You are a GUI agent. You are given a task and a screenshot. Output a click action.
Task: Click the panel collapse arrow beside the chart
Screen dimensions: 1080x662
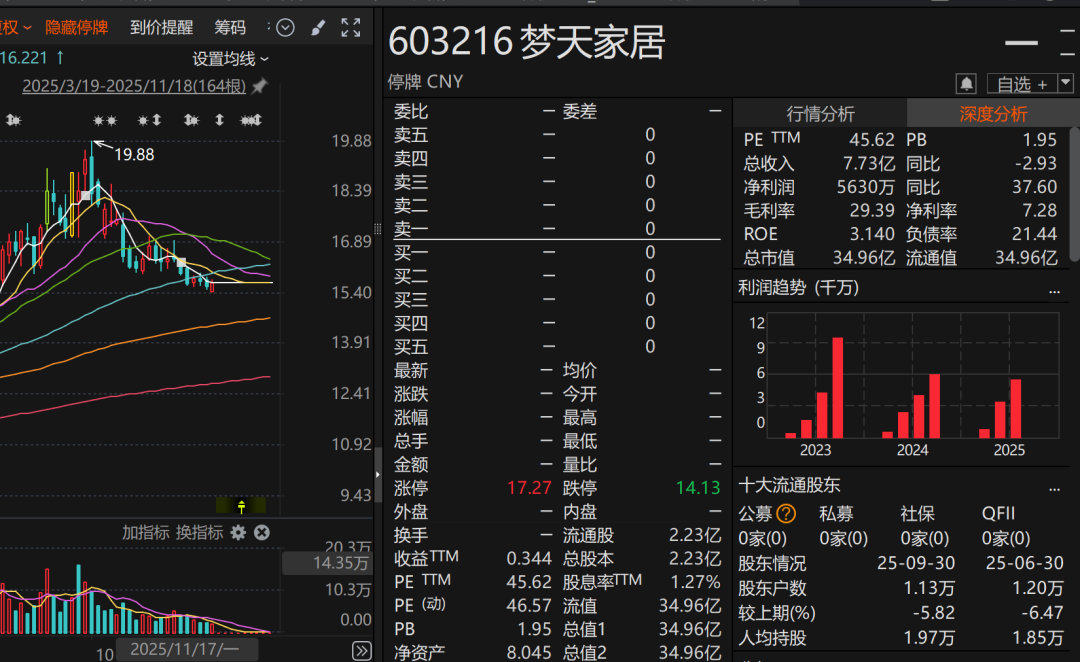pos(377,474)
